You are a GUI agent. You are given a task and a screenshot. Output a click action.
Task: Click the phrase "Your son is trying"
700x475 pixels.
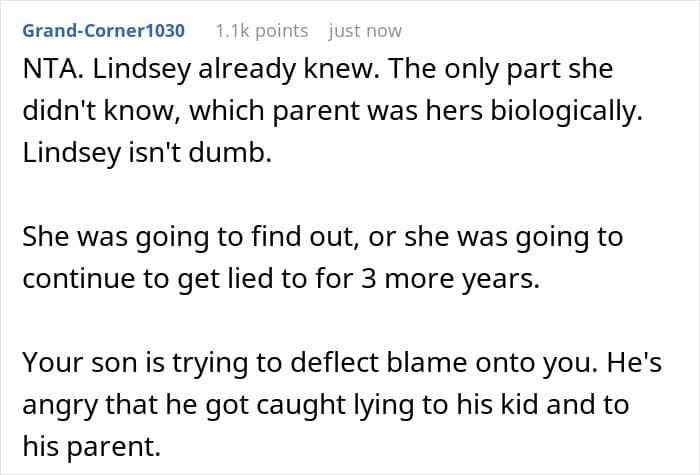(136, 363)
